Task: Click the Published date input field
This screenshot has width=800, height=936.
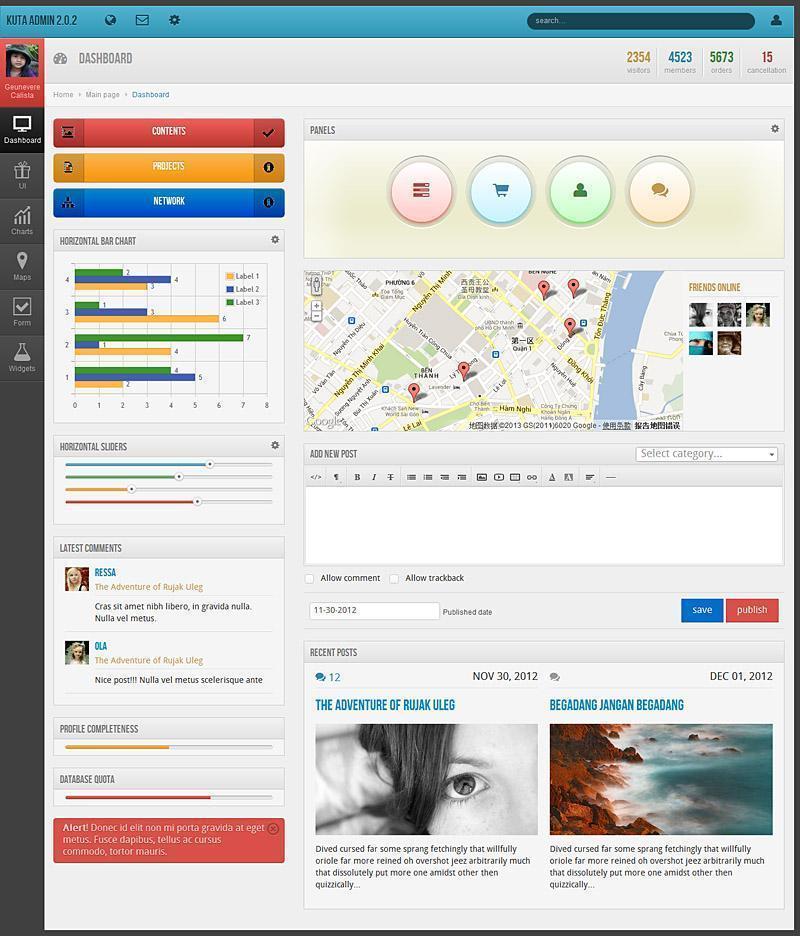Action: [x=374, y=610]
